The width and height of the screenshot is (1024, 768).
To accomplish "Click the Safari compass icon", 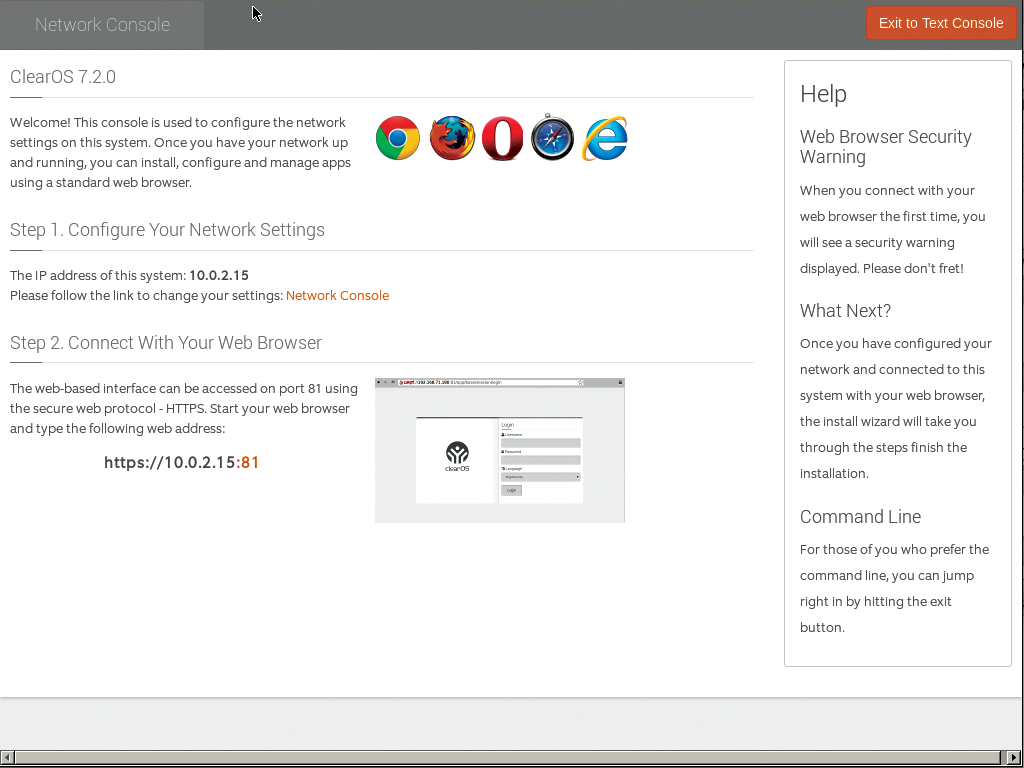I will pos(553,138).
